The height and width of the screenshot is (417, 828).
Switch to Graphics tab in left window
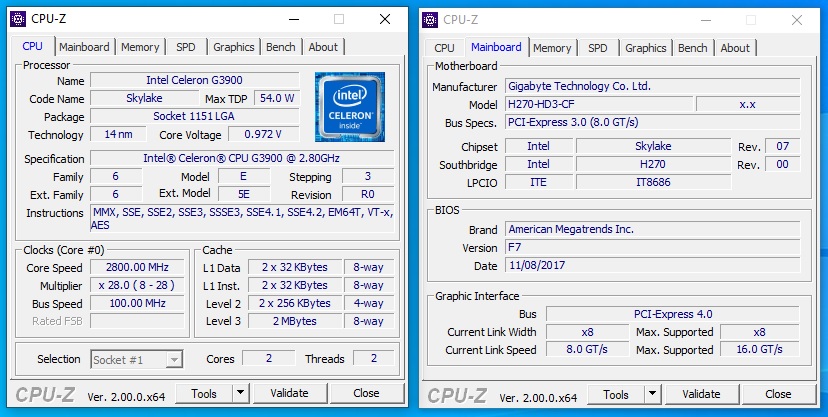pos(233,47)
